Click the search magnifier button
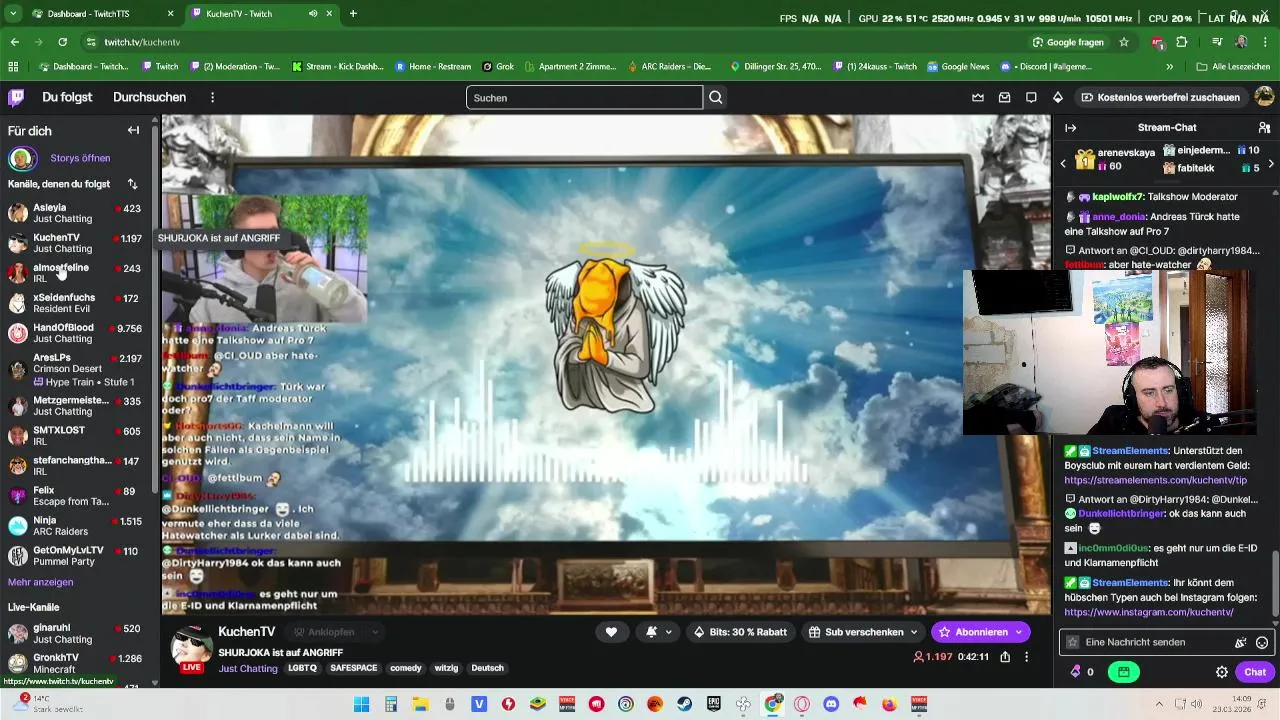Viewport: 1280px width, 720px height. click(x=716, y=97)
